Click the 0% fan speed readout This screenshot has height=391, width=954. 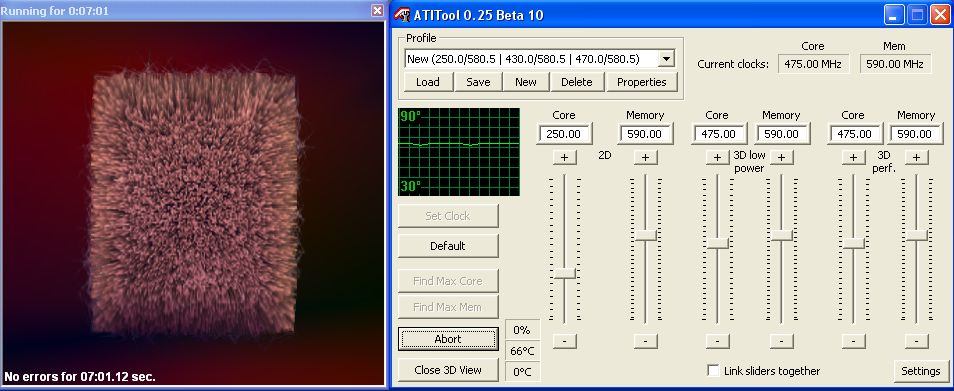point(522,330)
